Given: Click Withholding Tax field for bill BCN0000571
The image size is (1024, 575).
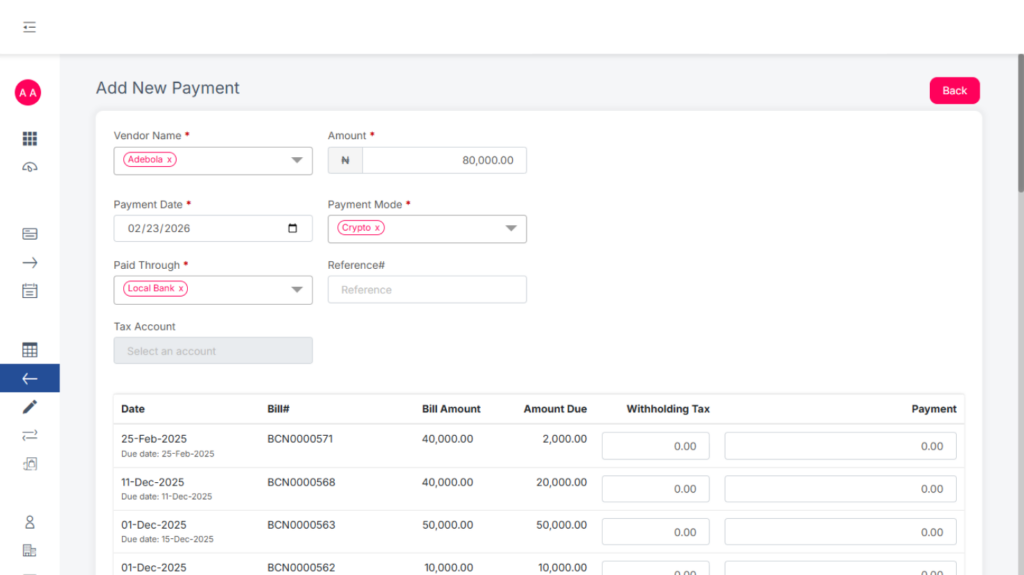Looking at the screenshot, I should pos(655,446).
